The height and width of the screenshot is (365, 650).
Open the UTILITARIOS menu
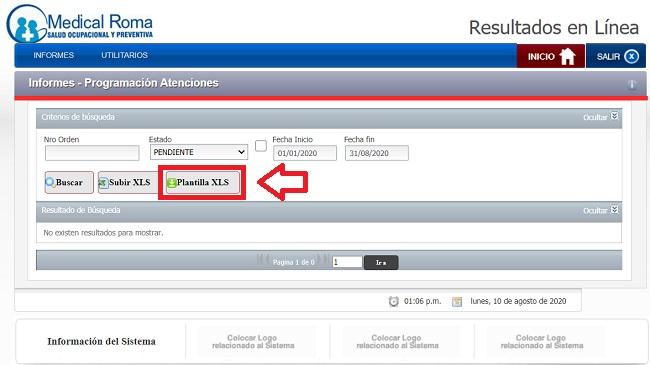coord(124,55)
